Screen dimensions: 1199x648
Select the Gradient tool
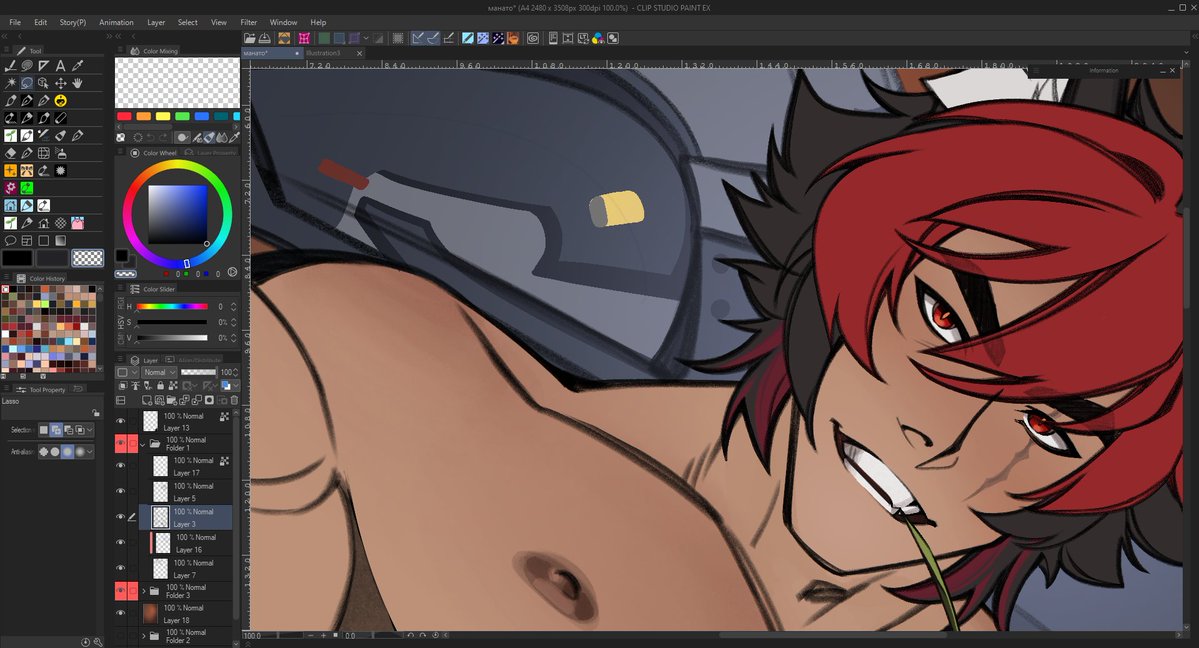pyautogui.click(x=60, y=241)
